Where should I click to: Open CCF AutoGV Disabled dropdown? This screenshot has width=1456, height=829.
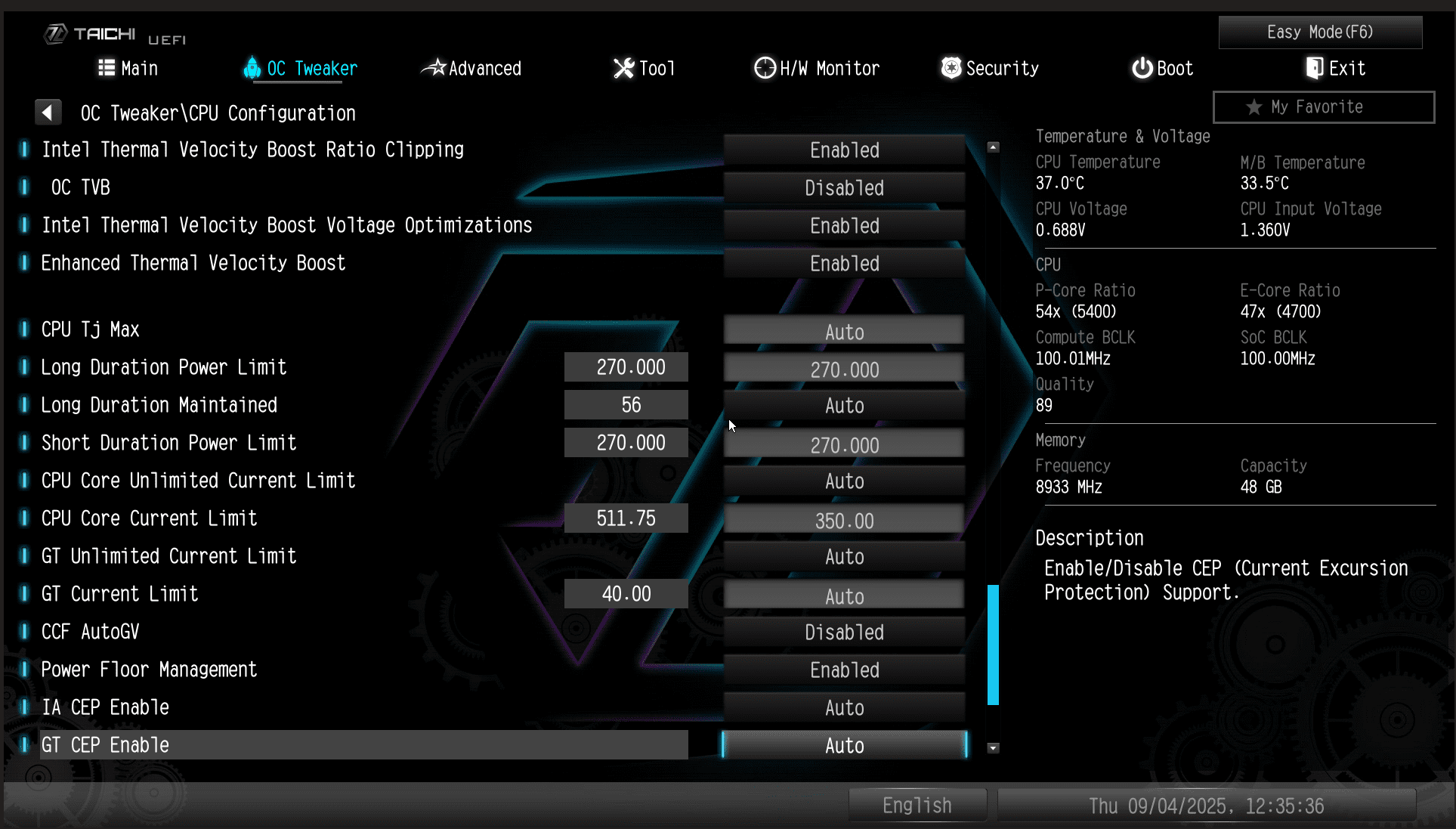click(844, 632)
